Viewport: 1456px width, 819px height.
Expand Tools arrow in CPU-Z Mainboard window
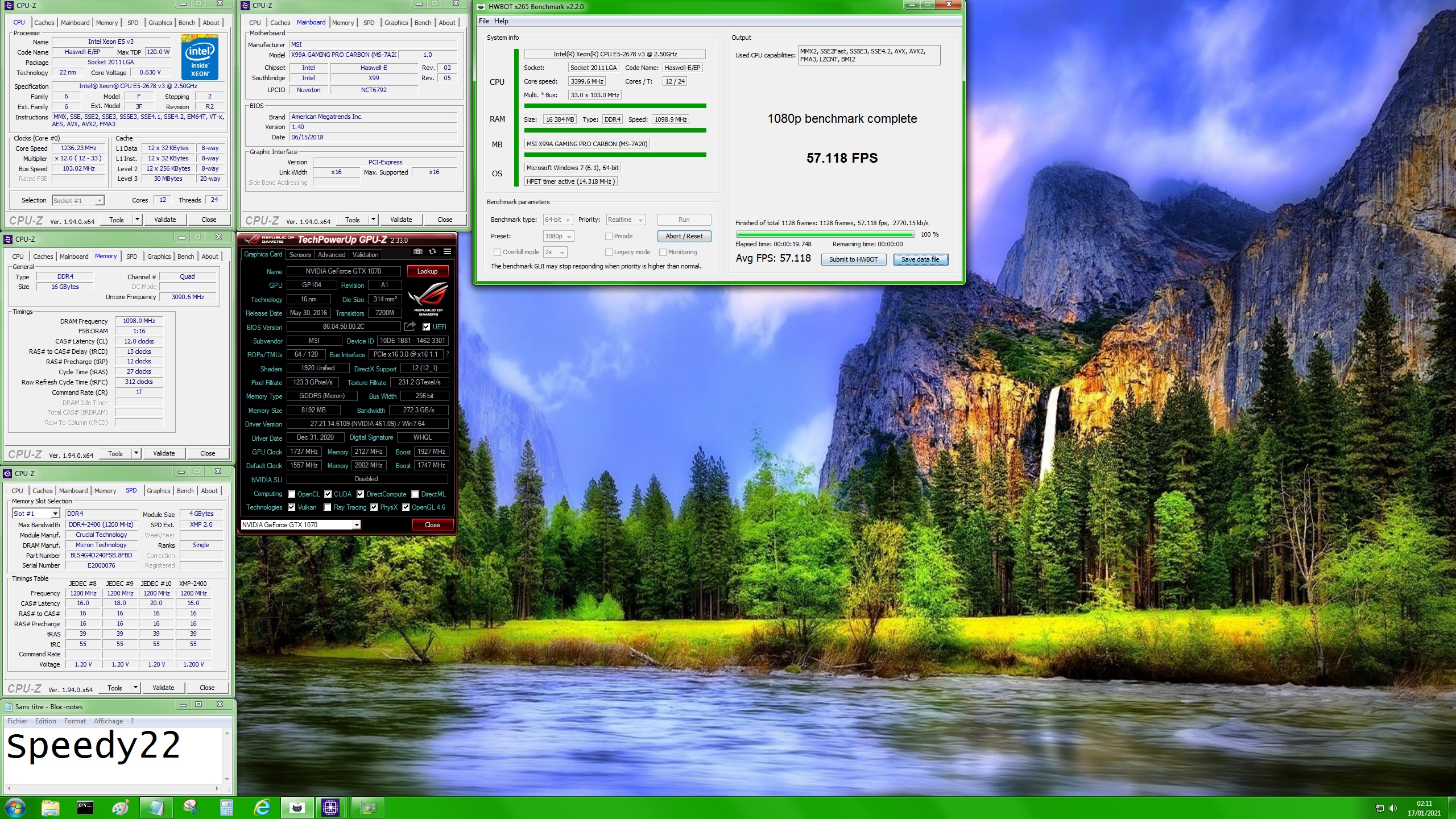pyautogui.click(x=373, y=220)
